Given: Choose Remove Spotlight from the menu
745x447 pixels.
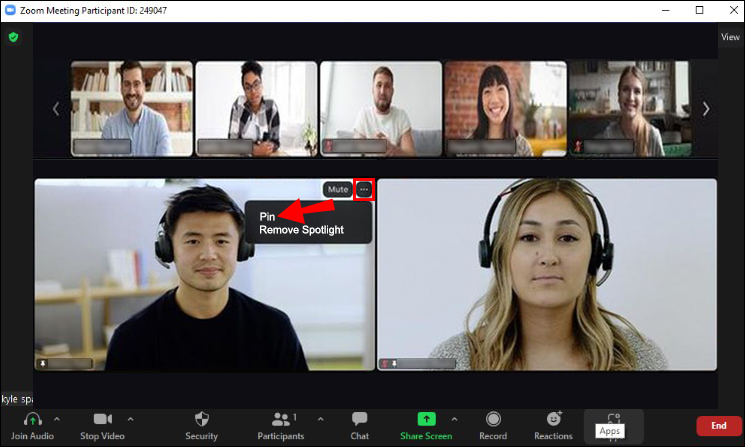Looking at the screenshot, I should point(301,230).
